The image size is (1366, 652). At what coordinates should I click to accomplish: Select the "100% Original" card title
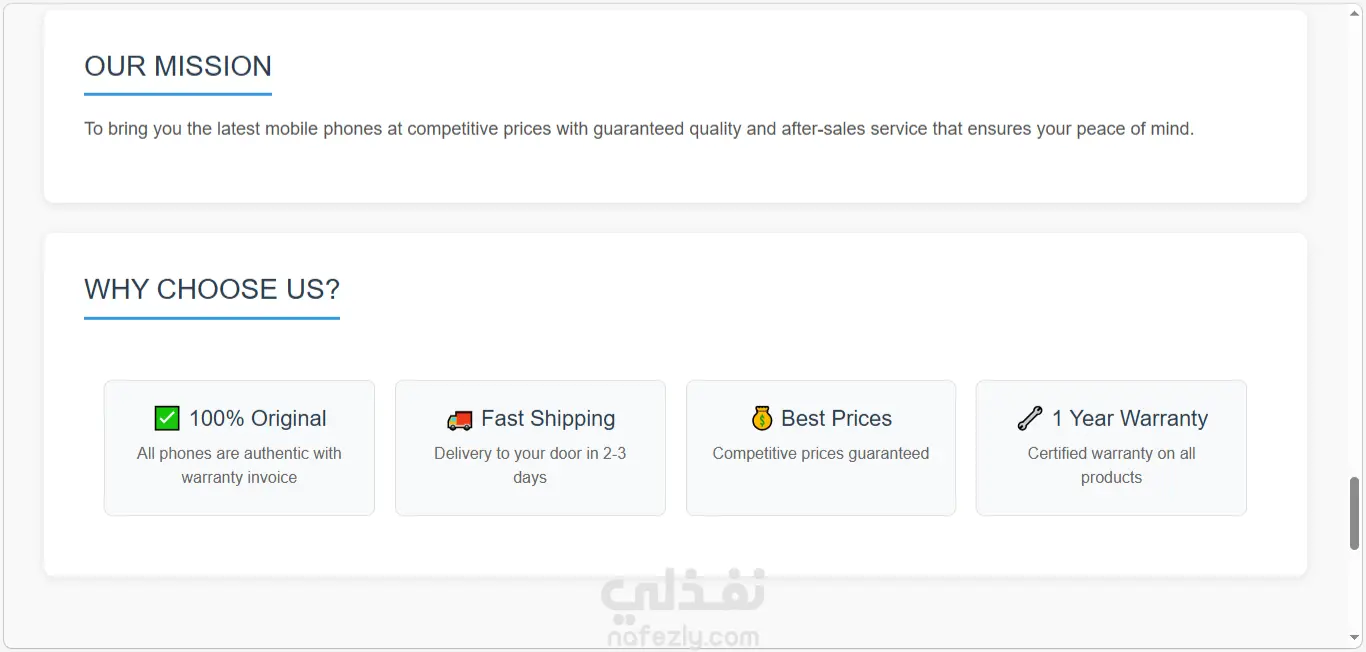[x=258, y=418]
